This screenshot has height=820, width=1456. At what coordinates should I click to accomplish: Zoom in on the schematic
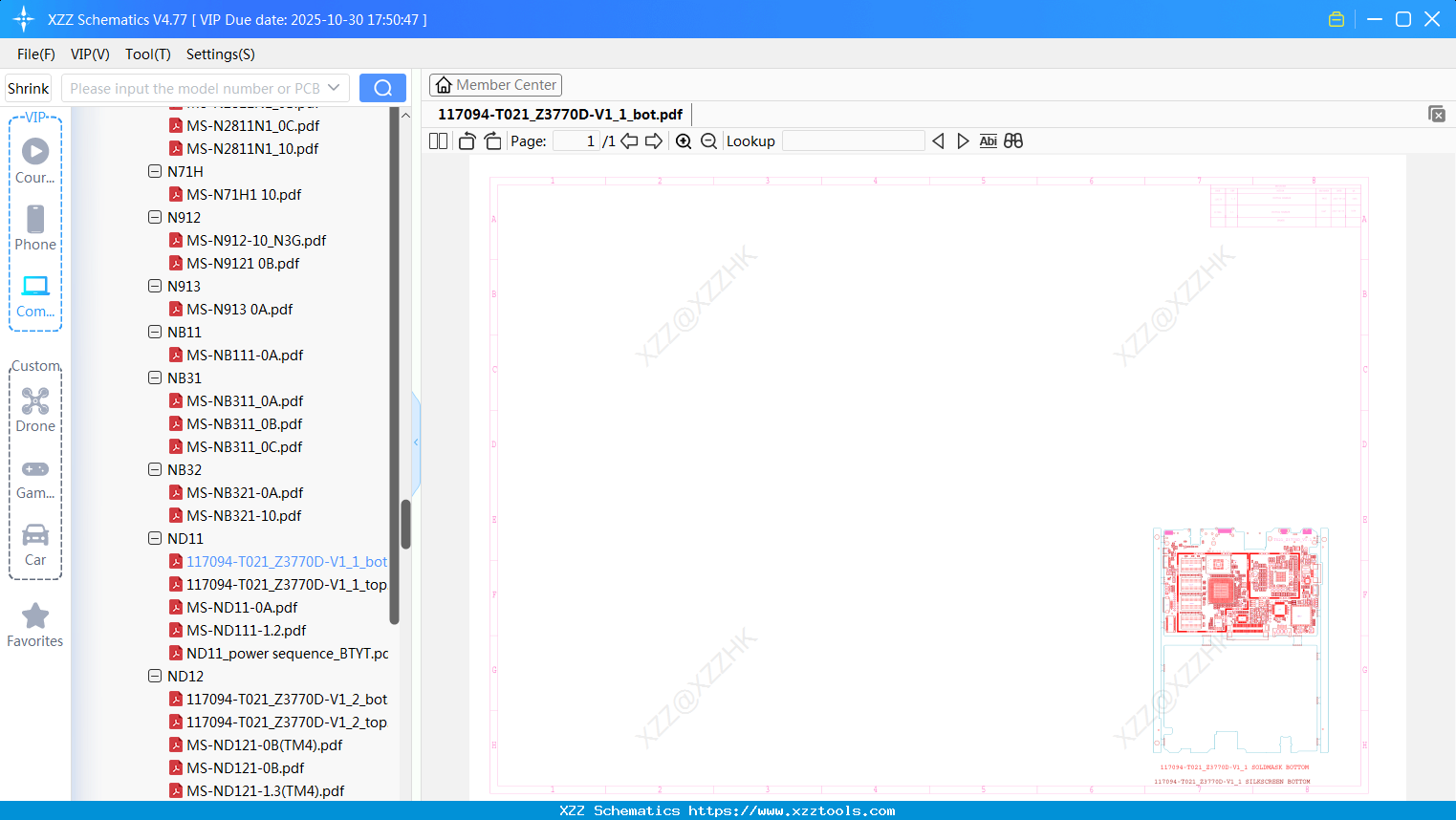[684, 141]
